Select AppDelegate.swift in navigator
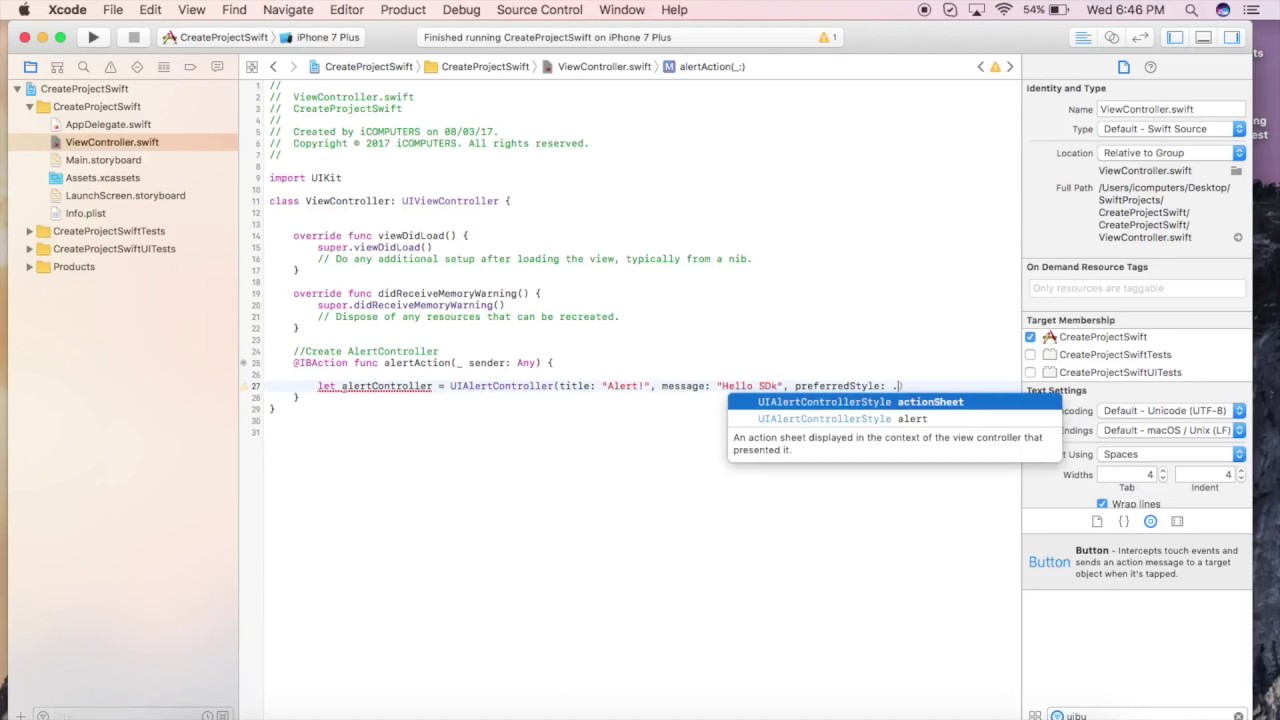This screenshot has width=1280, height=720. pos(108,125)
